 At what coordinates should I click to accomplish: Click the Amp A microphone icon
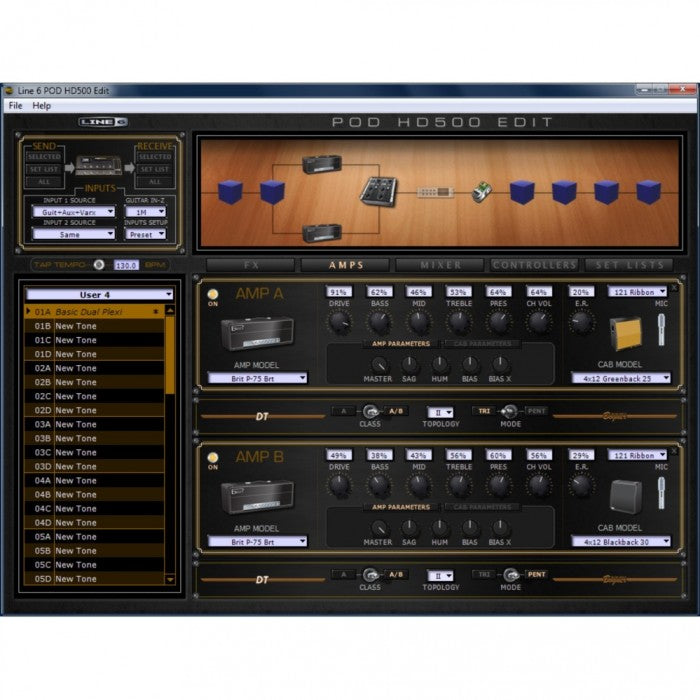pos(661,330)
